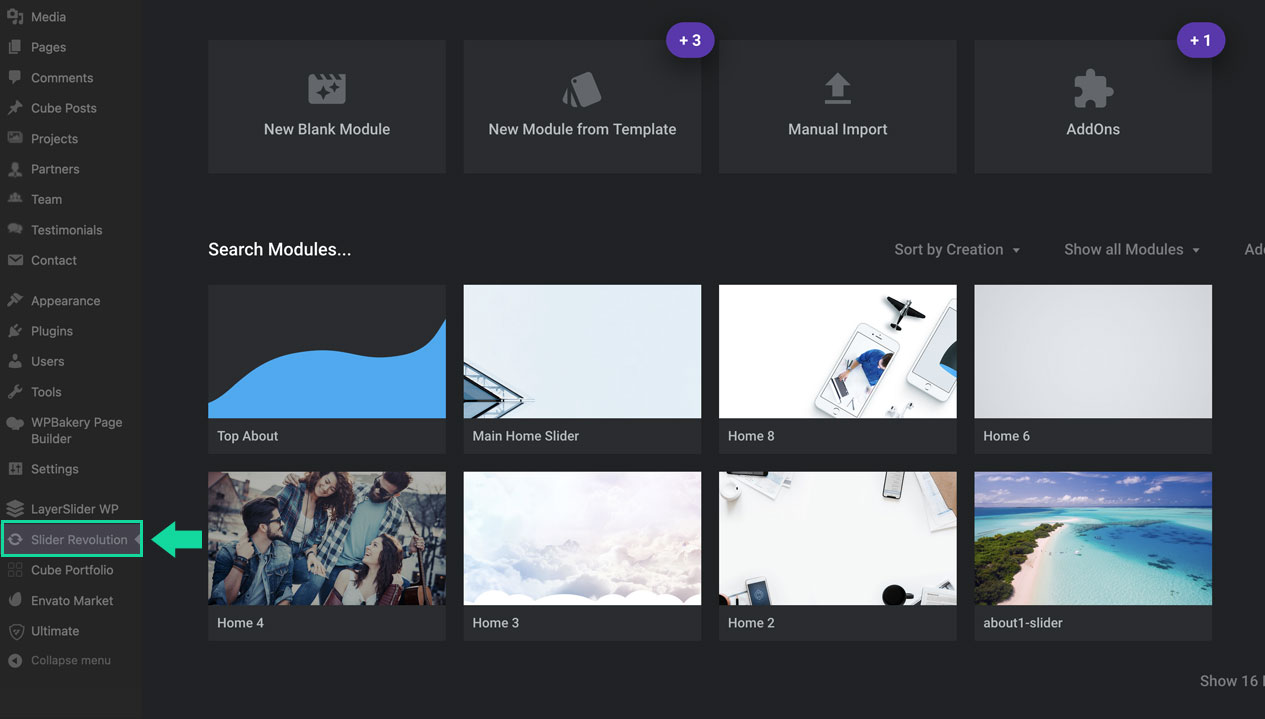This screenshot has height=719, width=1265.
Task: Click the +1 badge on AddOns card
Action: click(x=1200, y=41)
